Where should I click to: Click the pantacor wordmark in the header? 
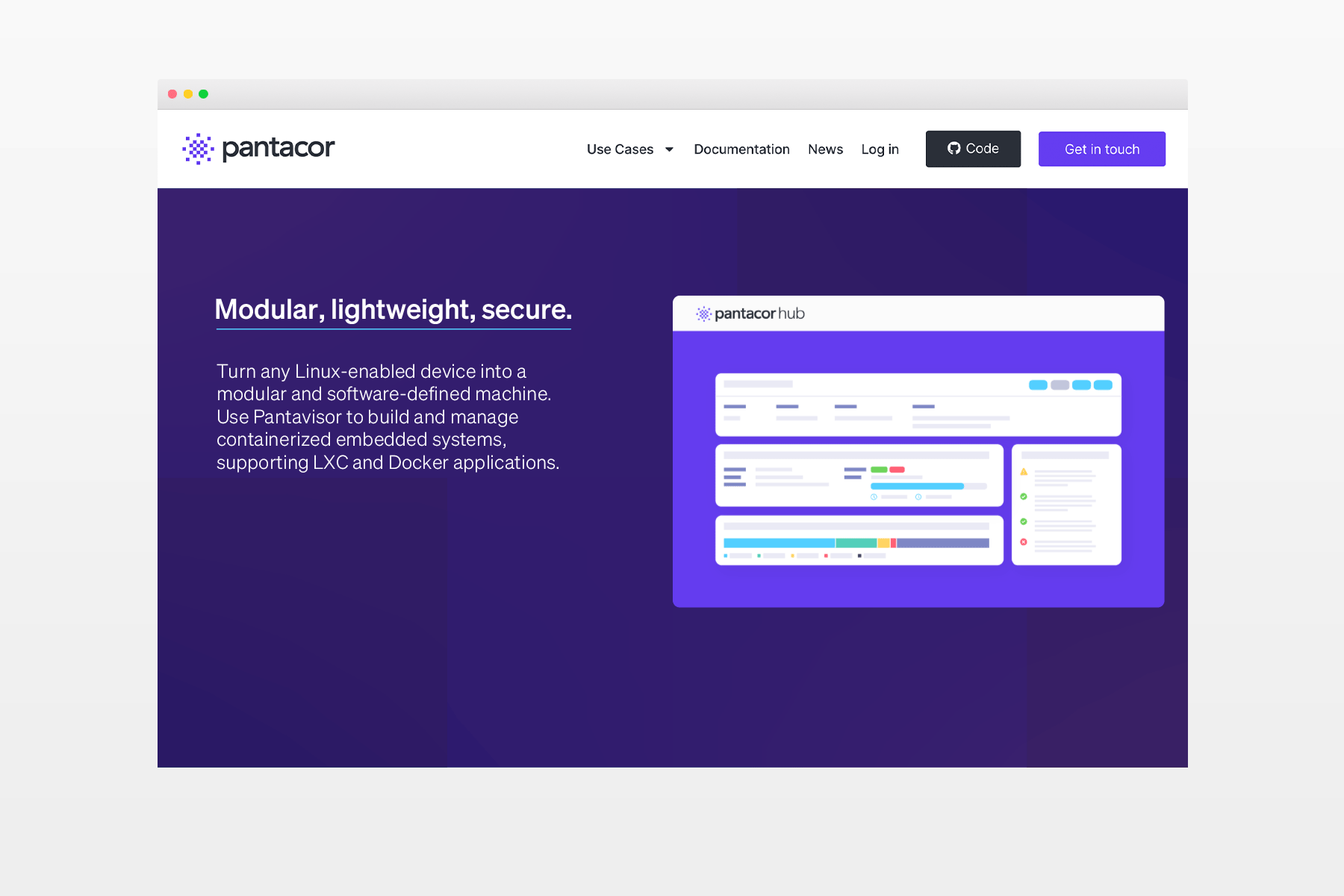279,148
